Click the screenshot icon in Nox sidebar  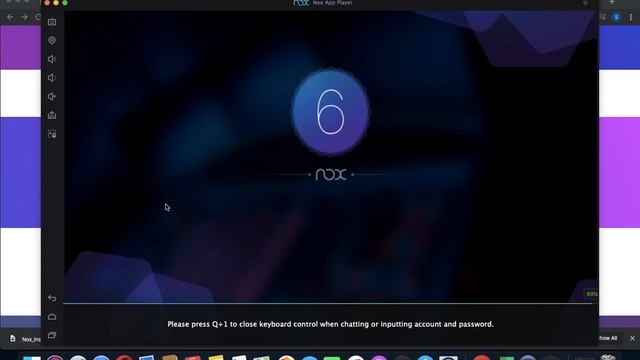[52, 22]
